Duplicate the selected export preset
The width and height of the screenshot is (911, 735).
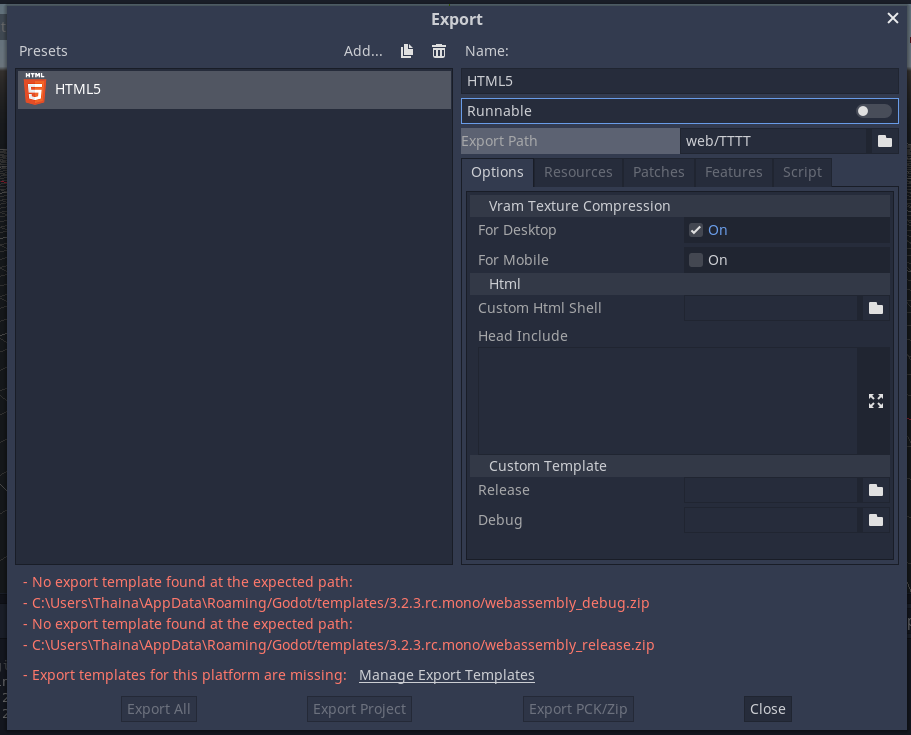[407, 50]
